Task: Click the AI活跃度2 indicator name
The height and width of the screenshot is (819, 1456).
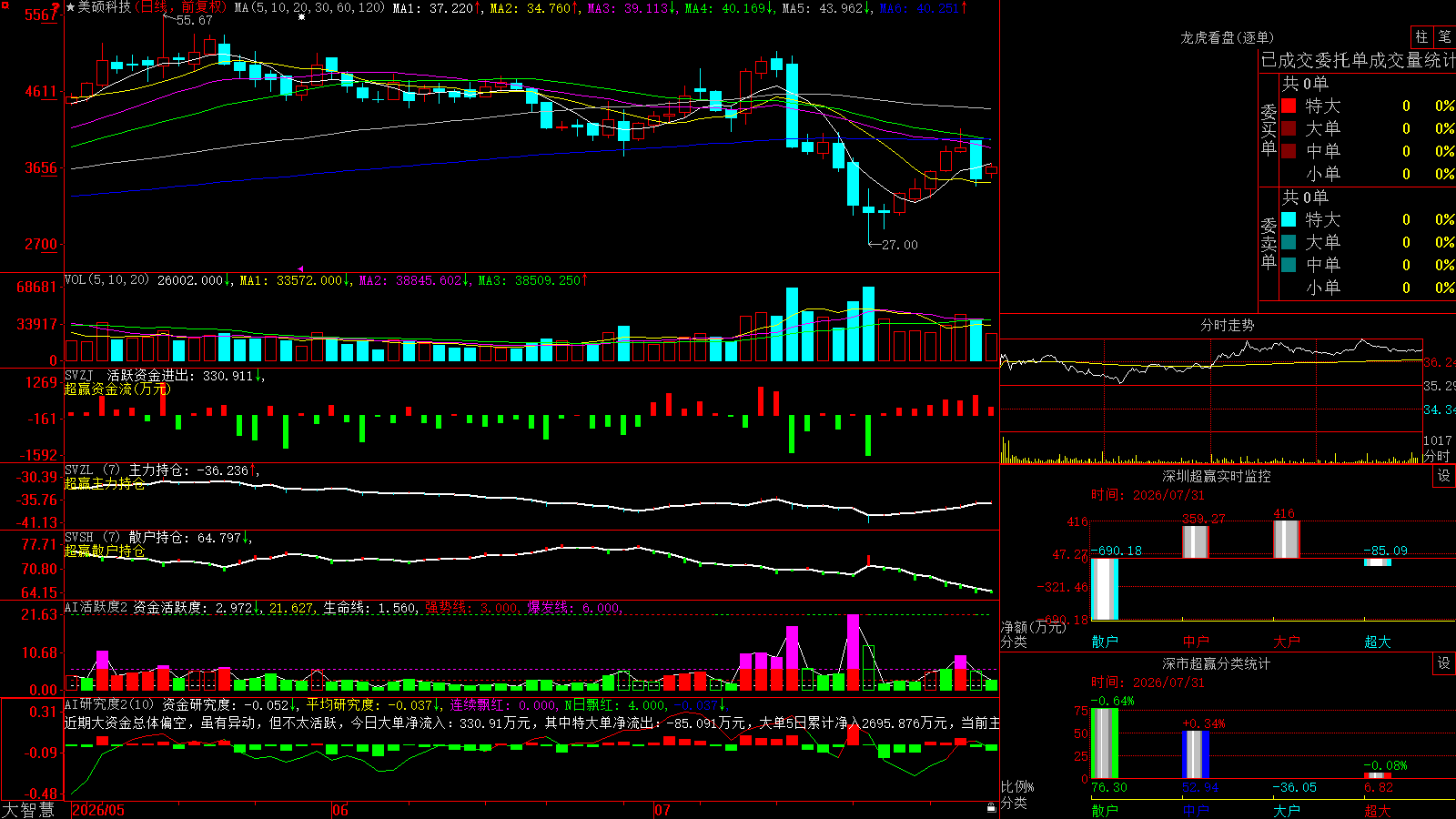Action: 96,607
